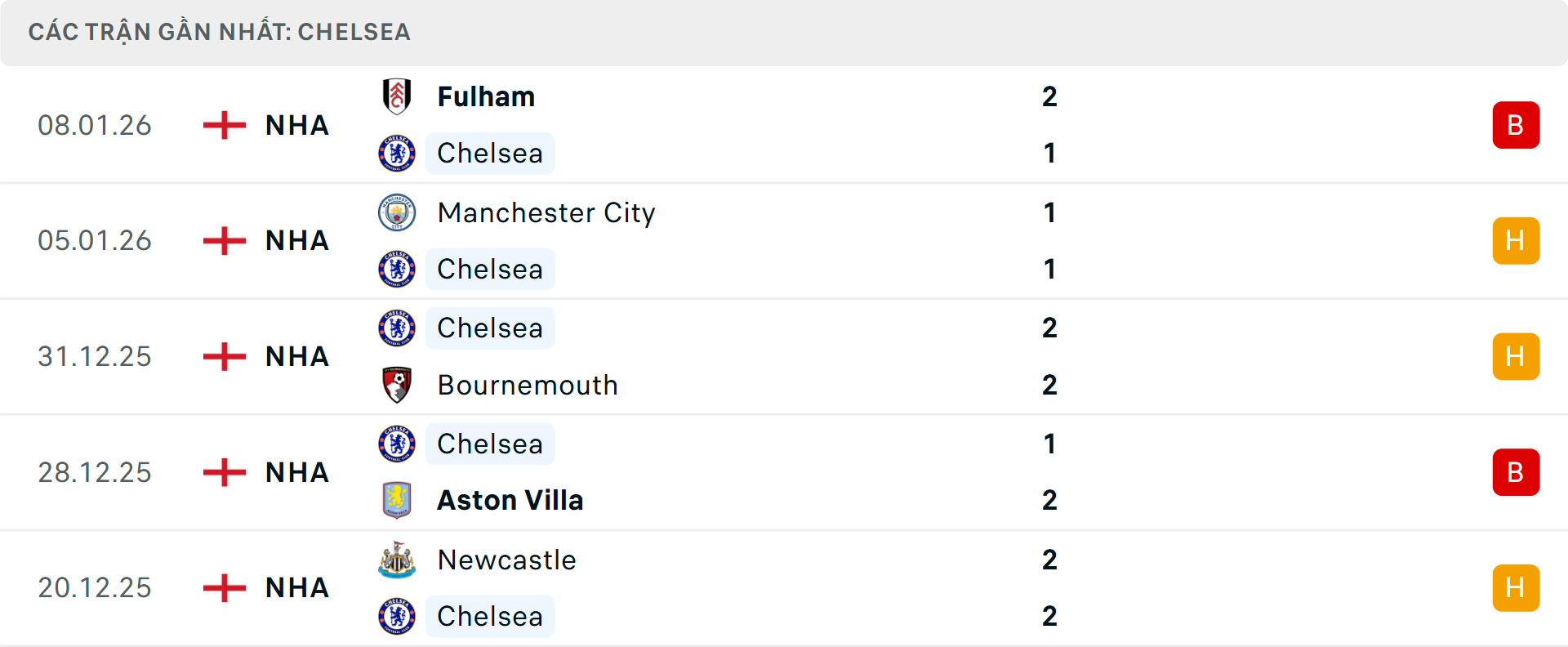Select the Manchester City logo

(x=397, y=212)
